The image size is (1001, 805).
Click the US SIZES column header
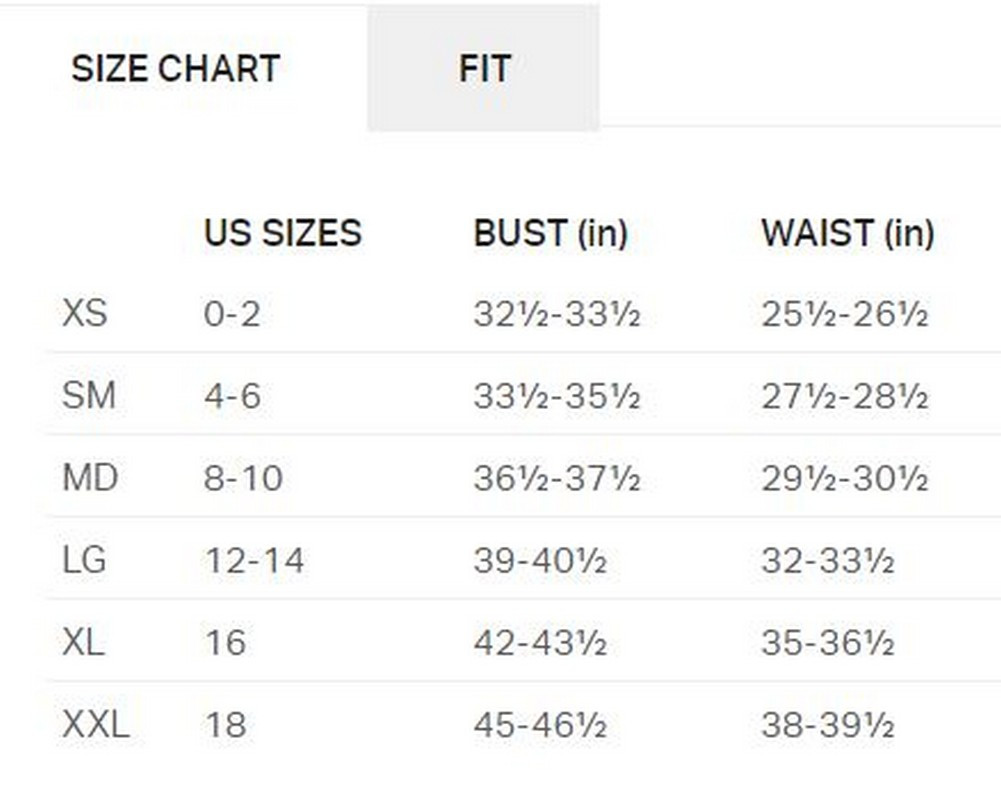282,233
